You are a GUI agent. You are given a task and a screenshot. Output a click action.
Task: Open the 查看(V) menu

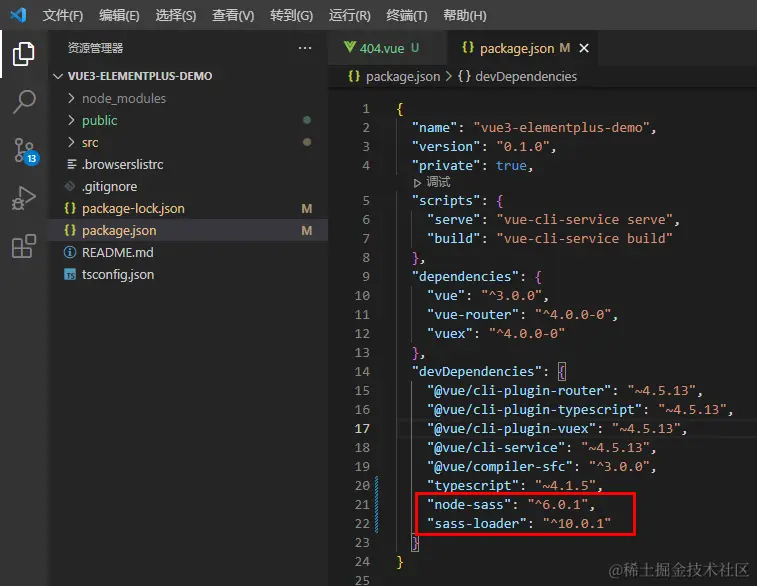click(x=233, y=15)
